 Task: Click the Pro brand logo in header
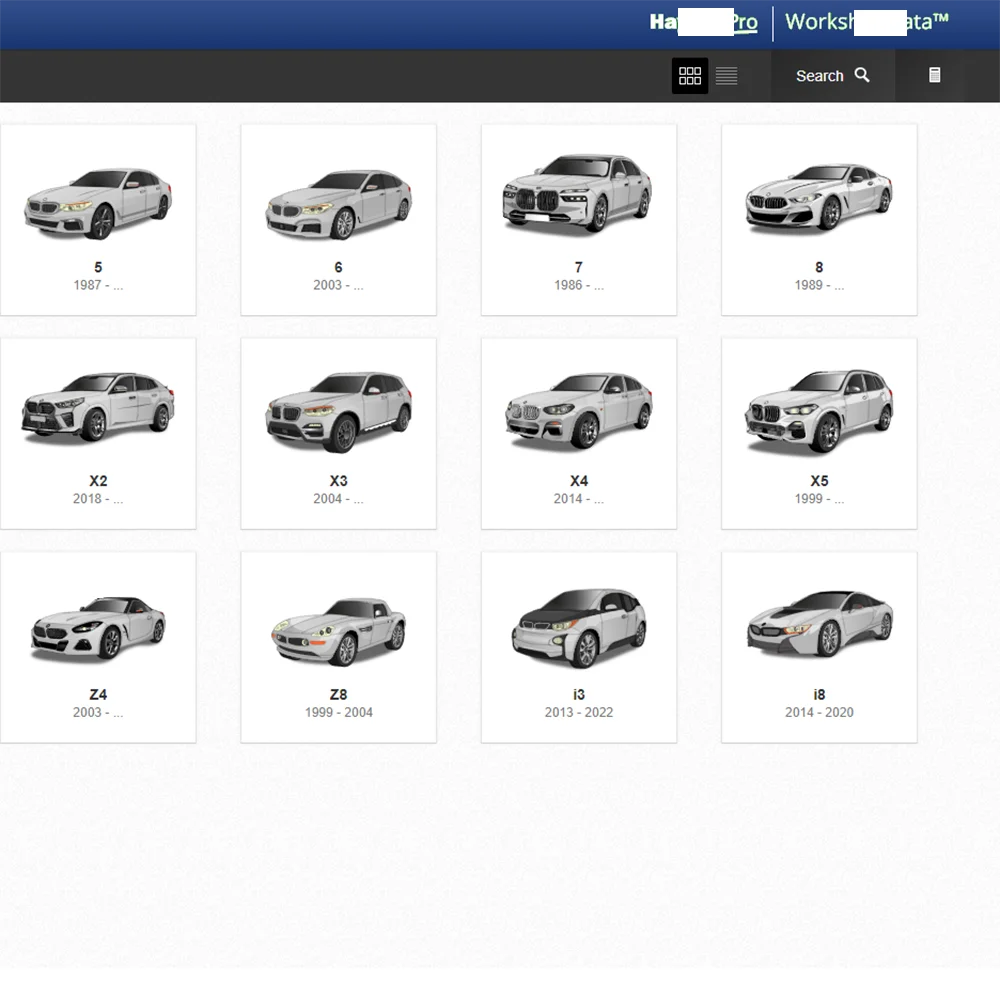click(x=703, y=22)
